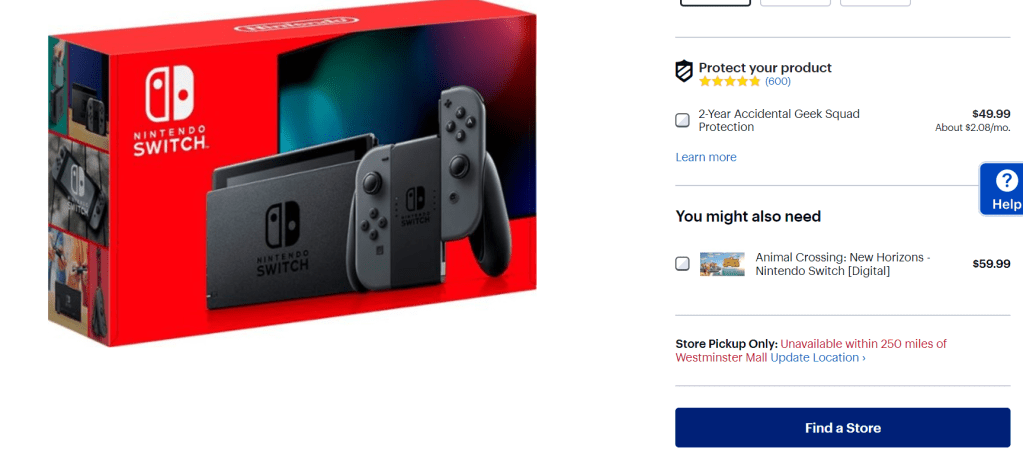Select the third option box at top
This screenshot has width=1023, height=451.
pyautogui.click(x=875, y=3)
